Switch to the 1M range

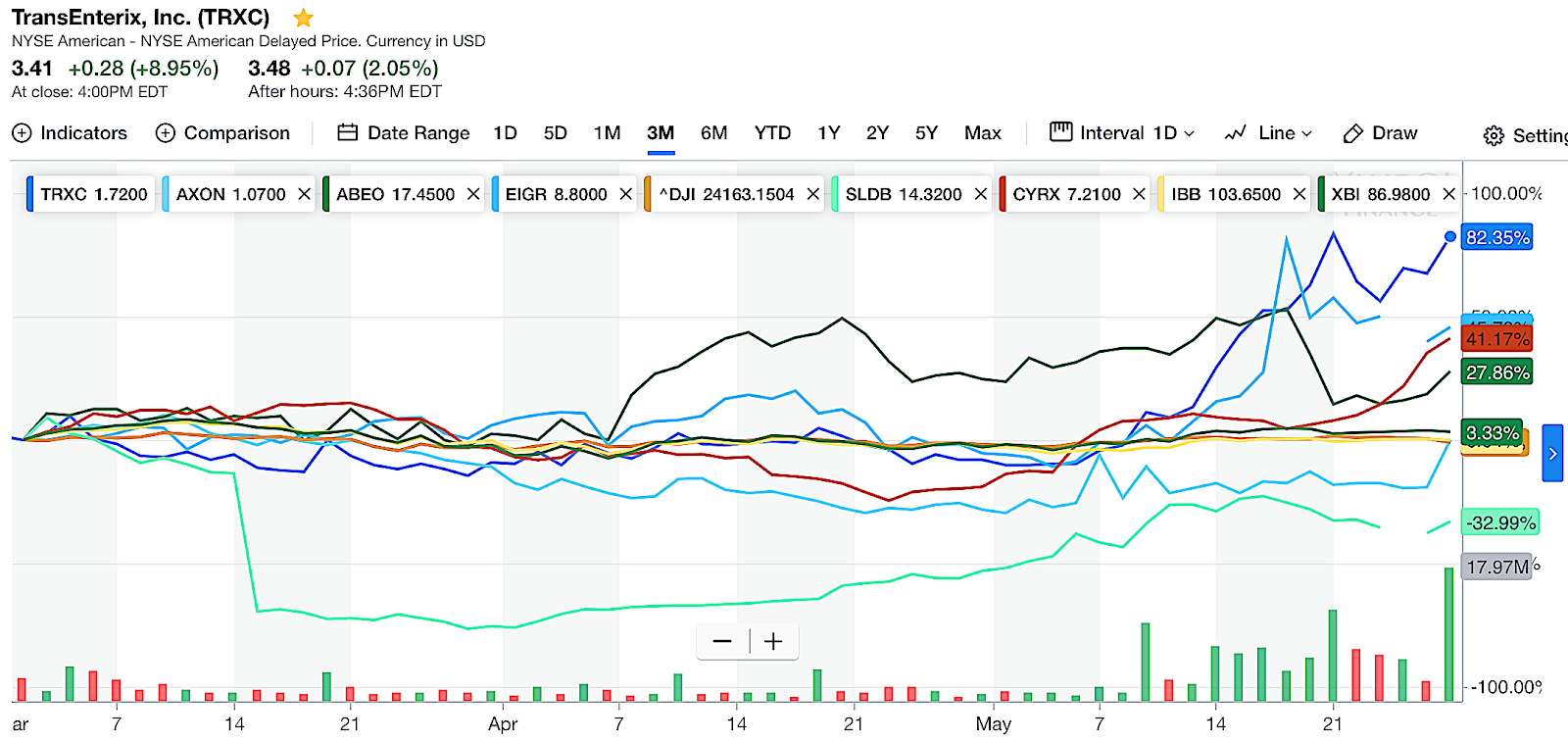pos(607,133)
